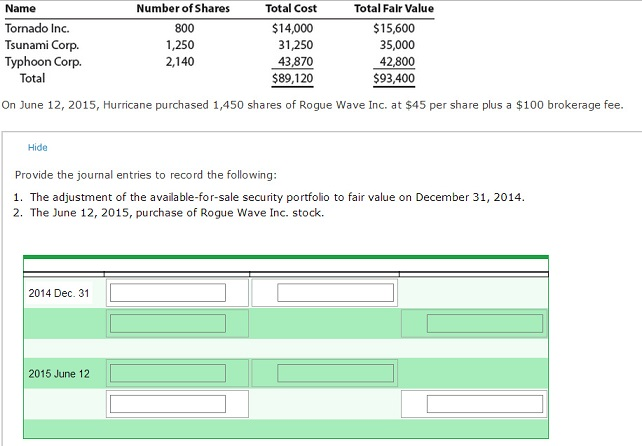Click the 31,250 cost value
This screenshot has height=446, width=642.
(x=296, y=45)
